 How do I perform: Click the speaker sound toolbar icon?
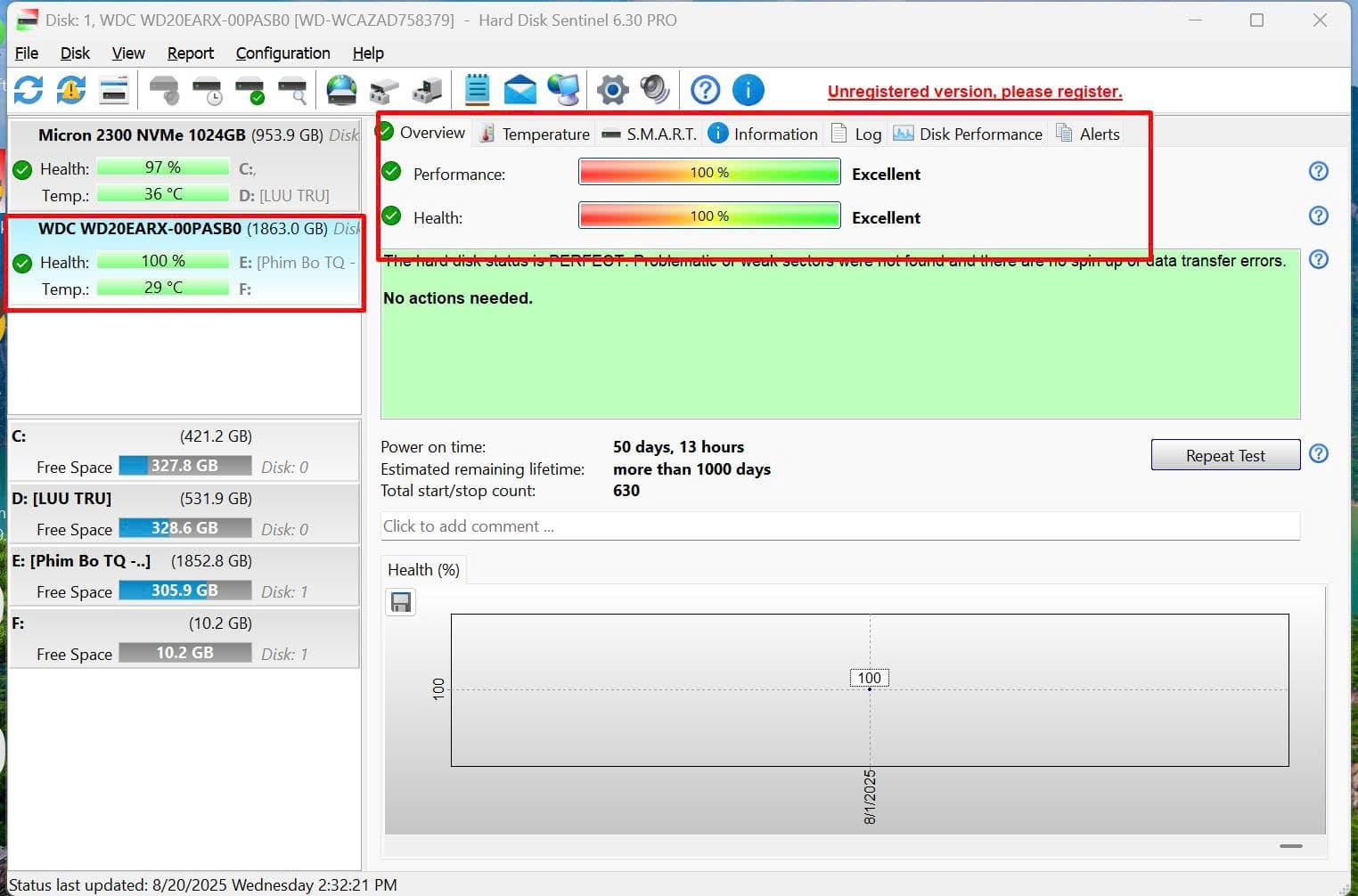click(655, 90)
